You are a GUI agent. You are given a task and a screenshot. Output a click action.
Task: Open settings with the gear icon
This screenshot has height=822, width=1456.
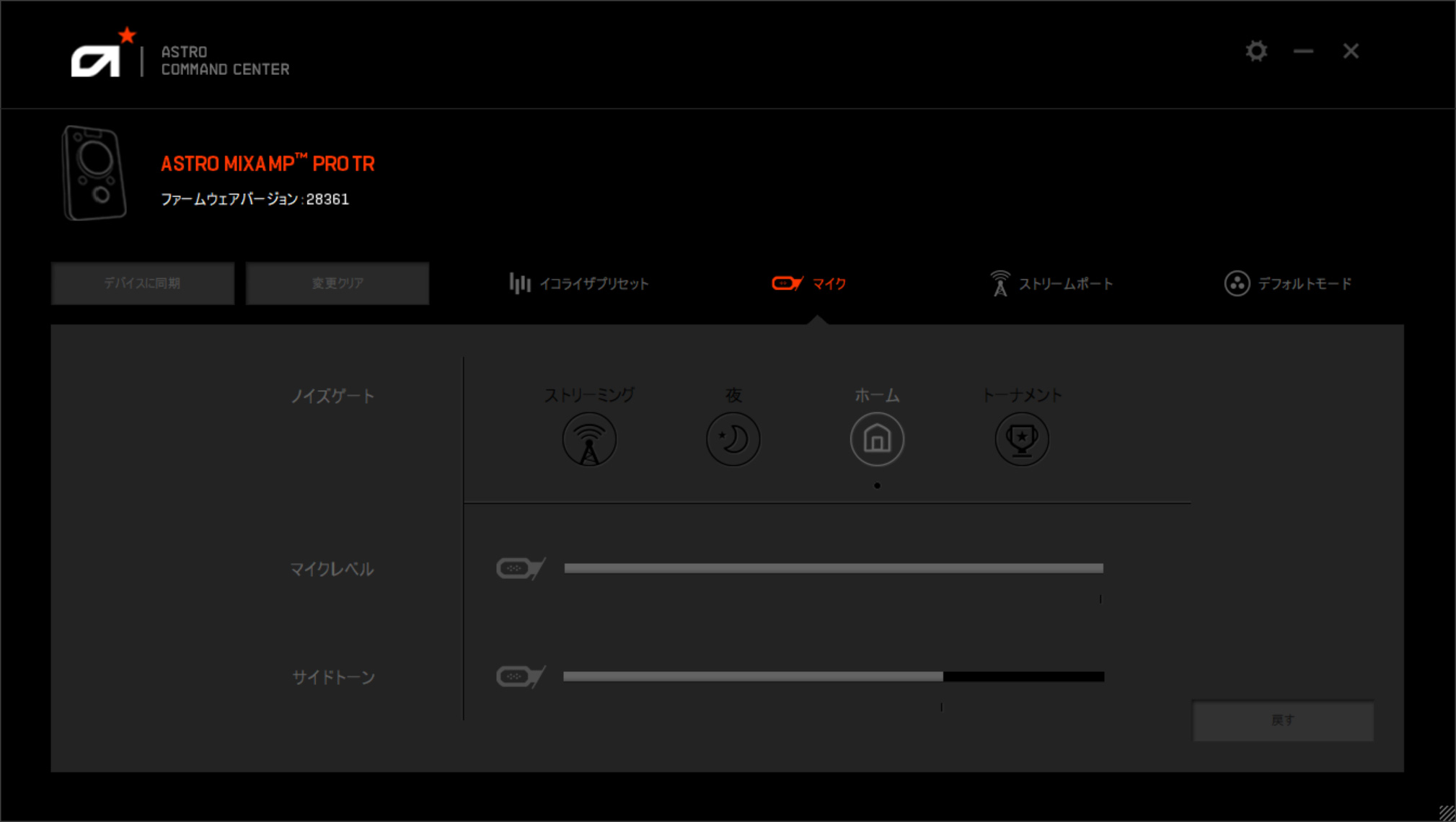pos(1256,51)
